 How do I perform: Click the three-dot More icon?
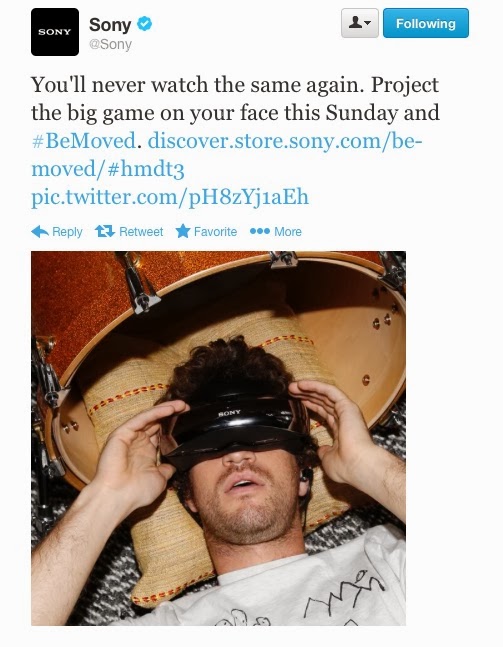tap(260, 231)
